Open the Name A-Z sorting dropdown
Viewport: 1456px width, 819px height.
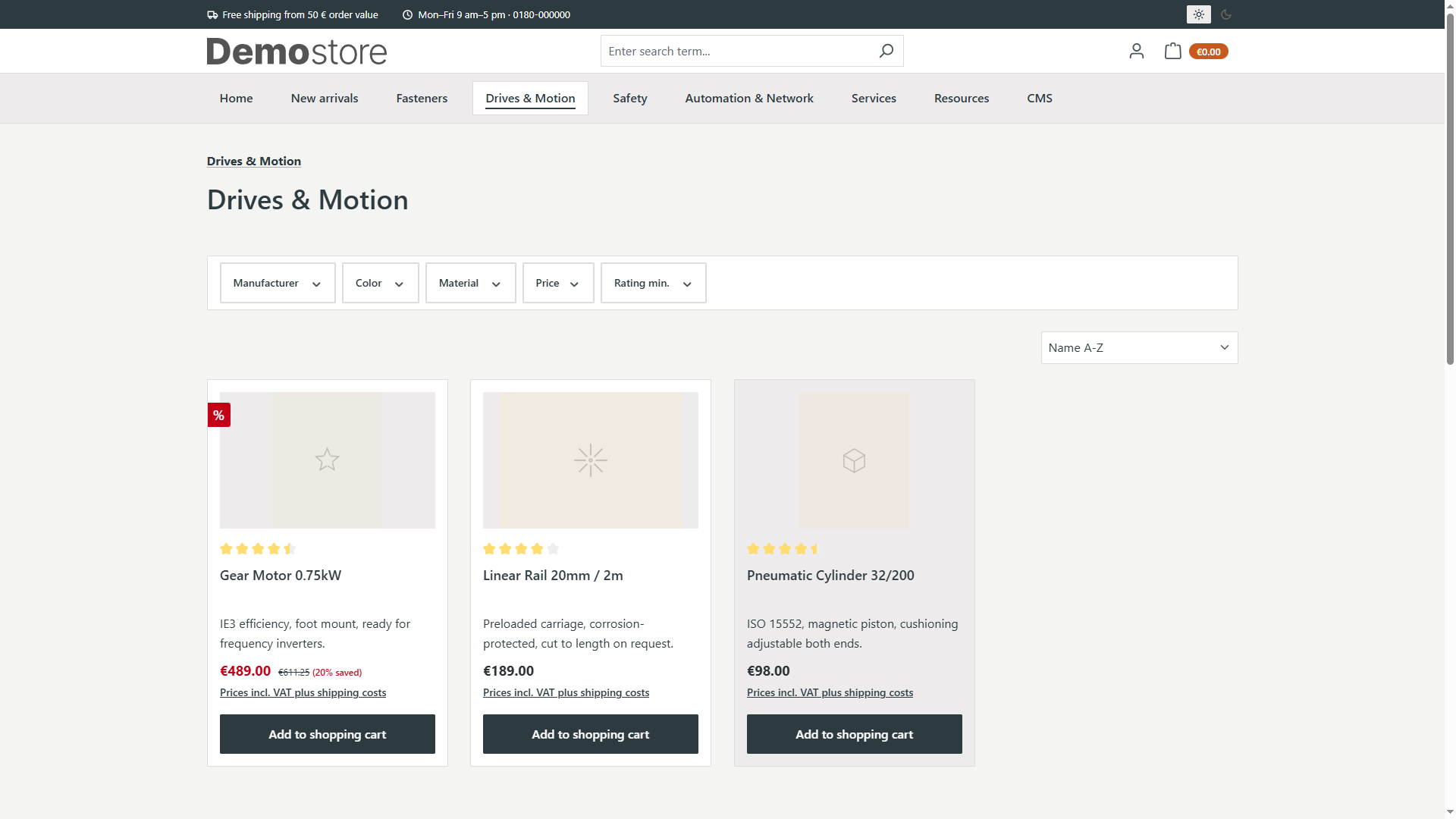pyautogui.click(x=1139, y=347)
